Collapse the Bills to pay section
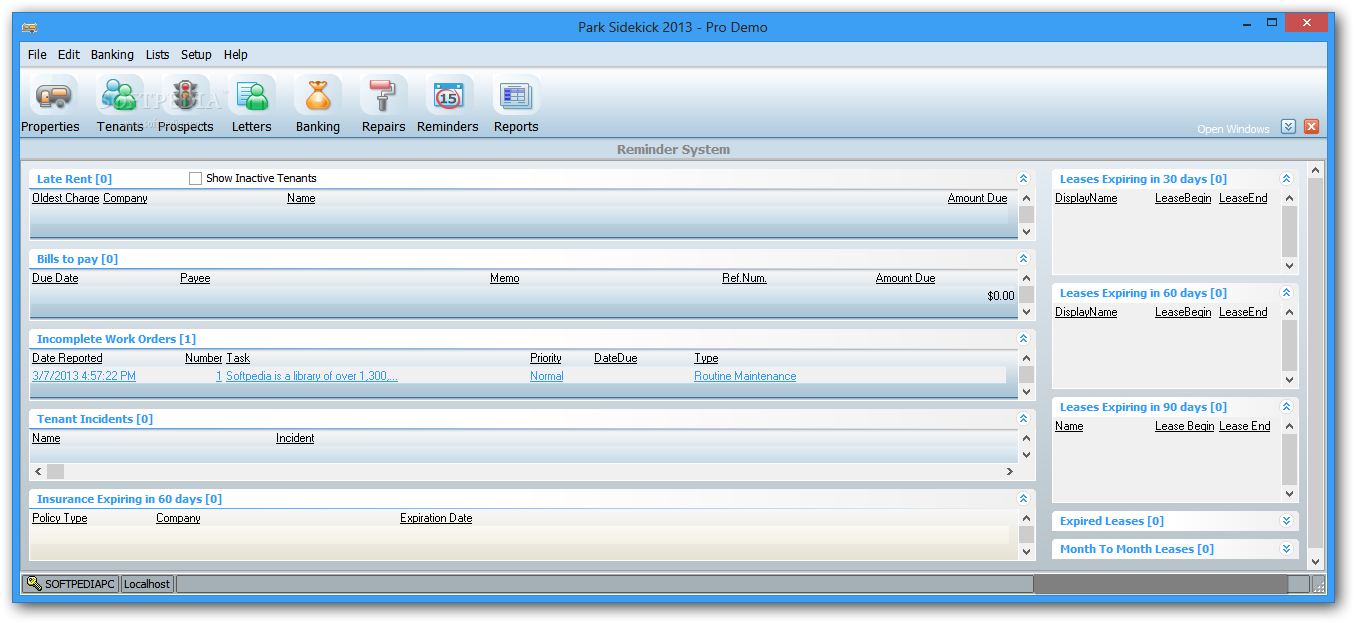Viewport: 1355px width, 623px height. tap(1023, 259)
